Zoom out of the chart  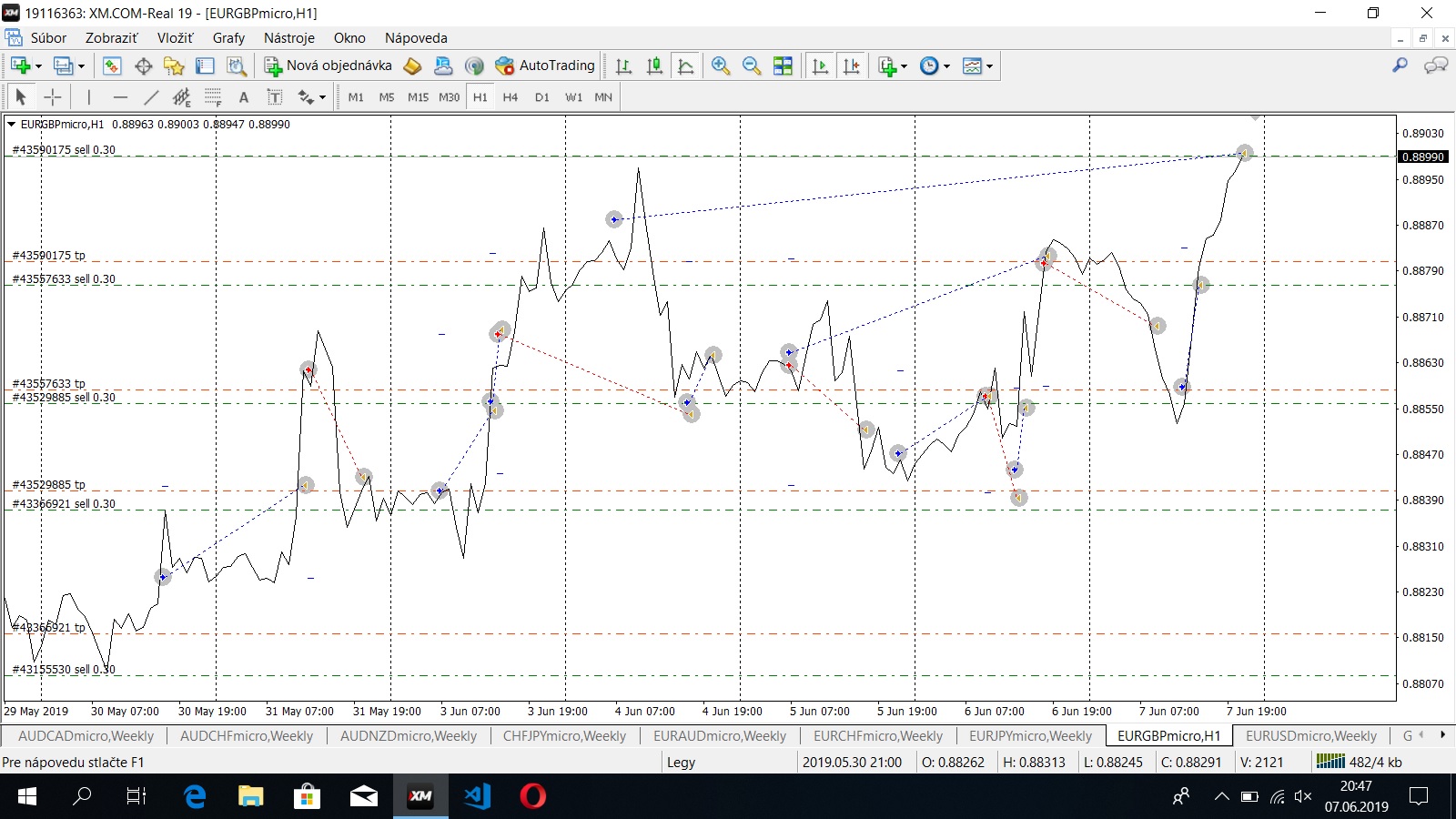(752, 66)
